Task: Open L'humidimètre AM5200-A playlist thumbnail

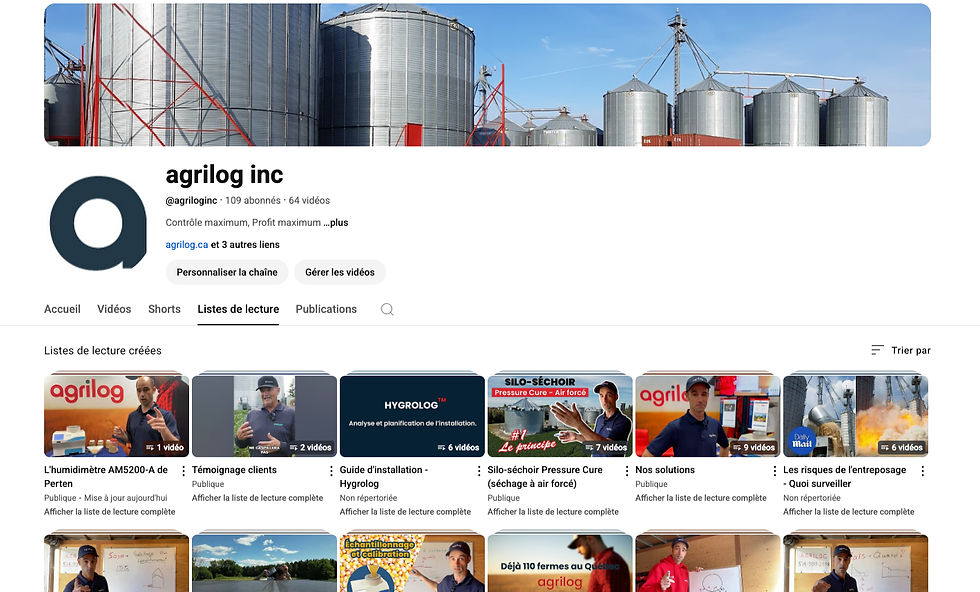Action: tap(116, 416)
